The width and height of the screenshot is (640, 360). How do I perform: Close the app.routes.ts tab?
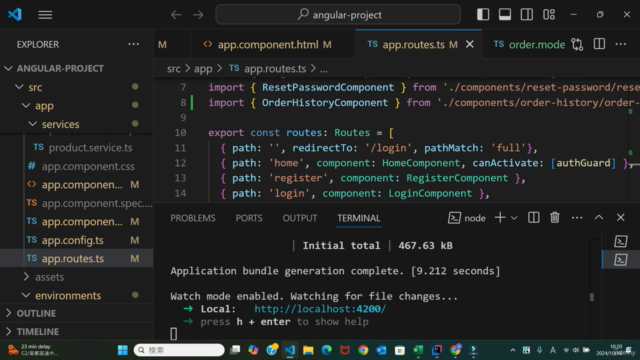(470, 44)
